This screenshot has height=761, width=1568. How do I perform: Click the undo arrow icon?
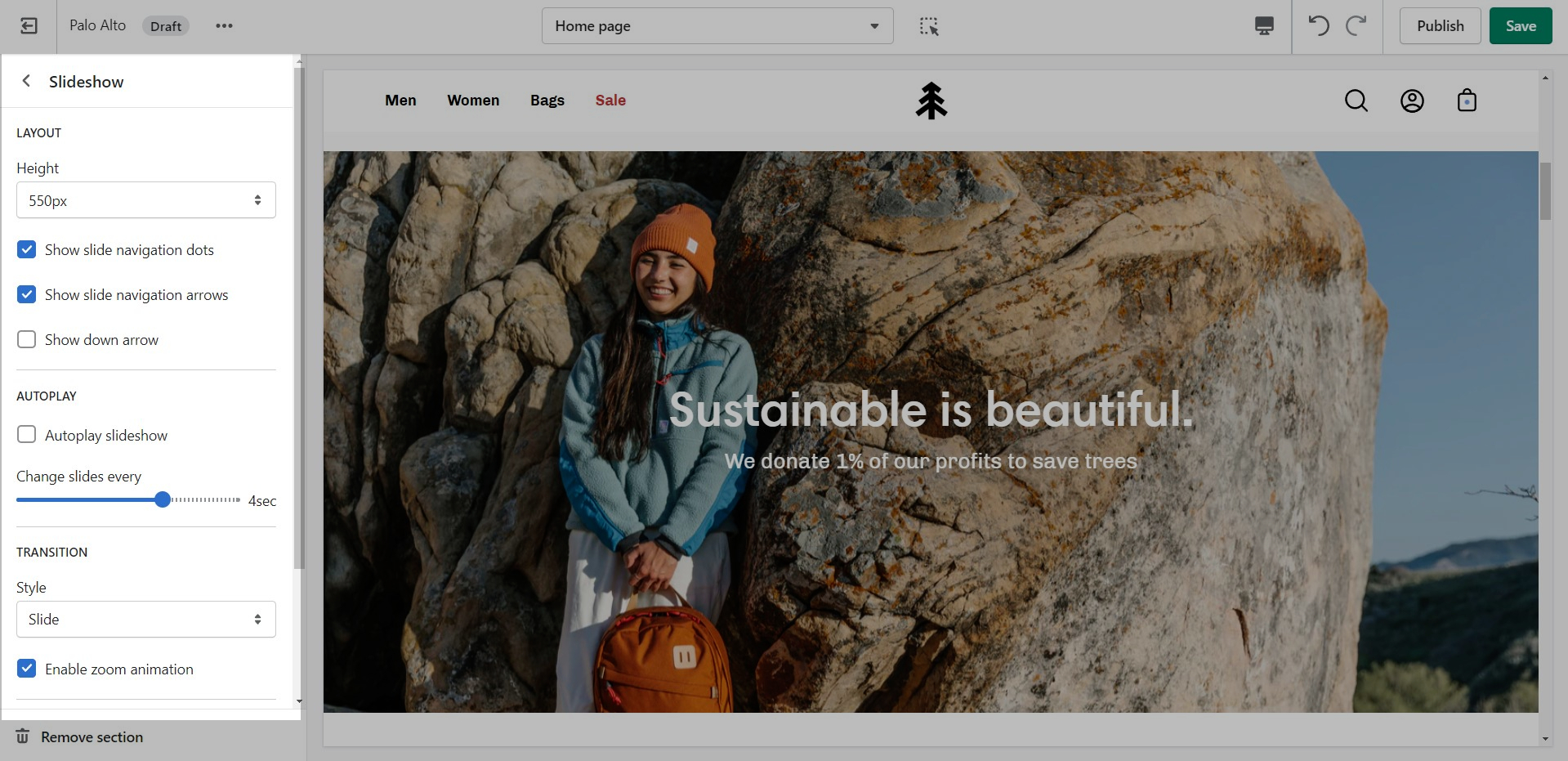tap(1318, 26)
